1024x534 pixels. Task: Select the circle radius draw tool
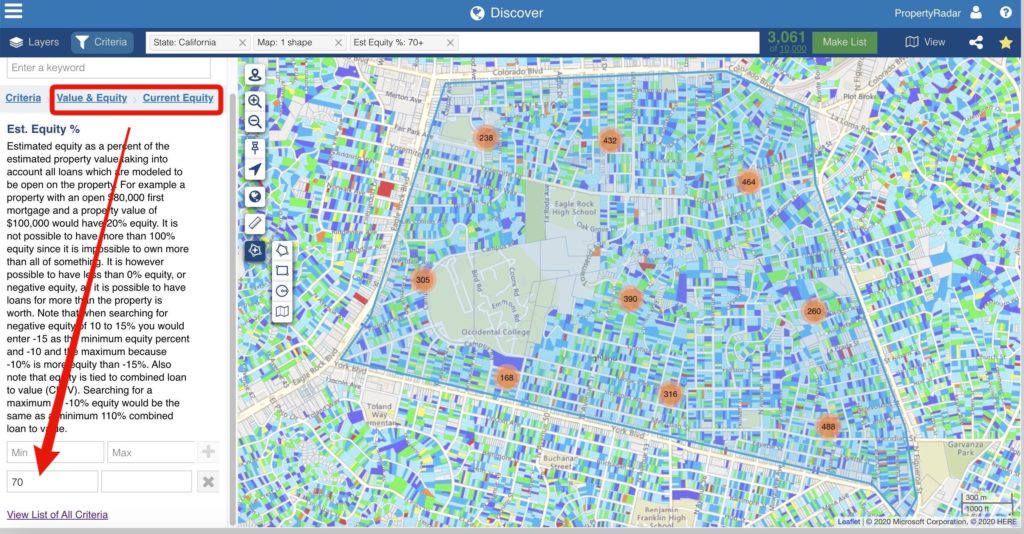pos(282,291)
